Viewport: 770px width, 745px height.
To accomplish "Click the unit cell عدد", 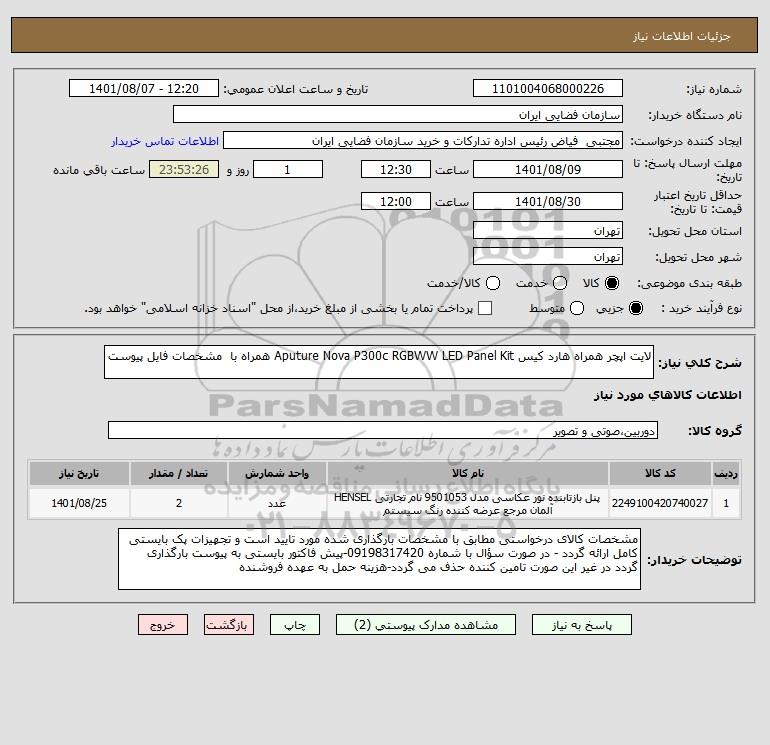I will pos(277,503).
